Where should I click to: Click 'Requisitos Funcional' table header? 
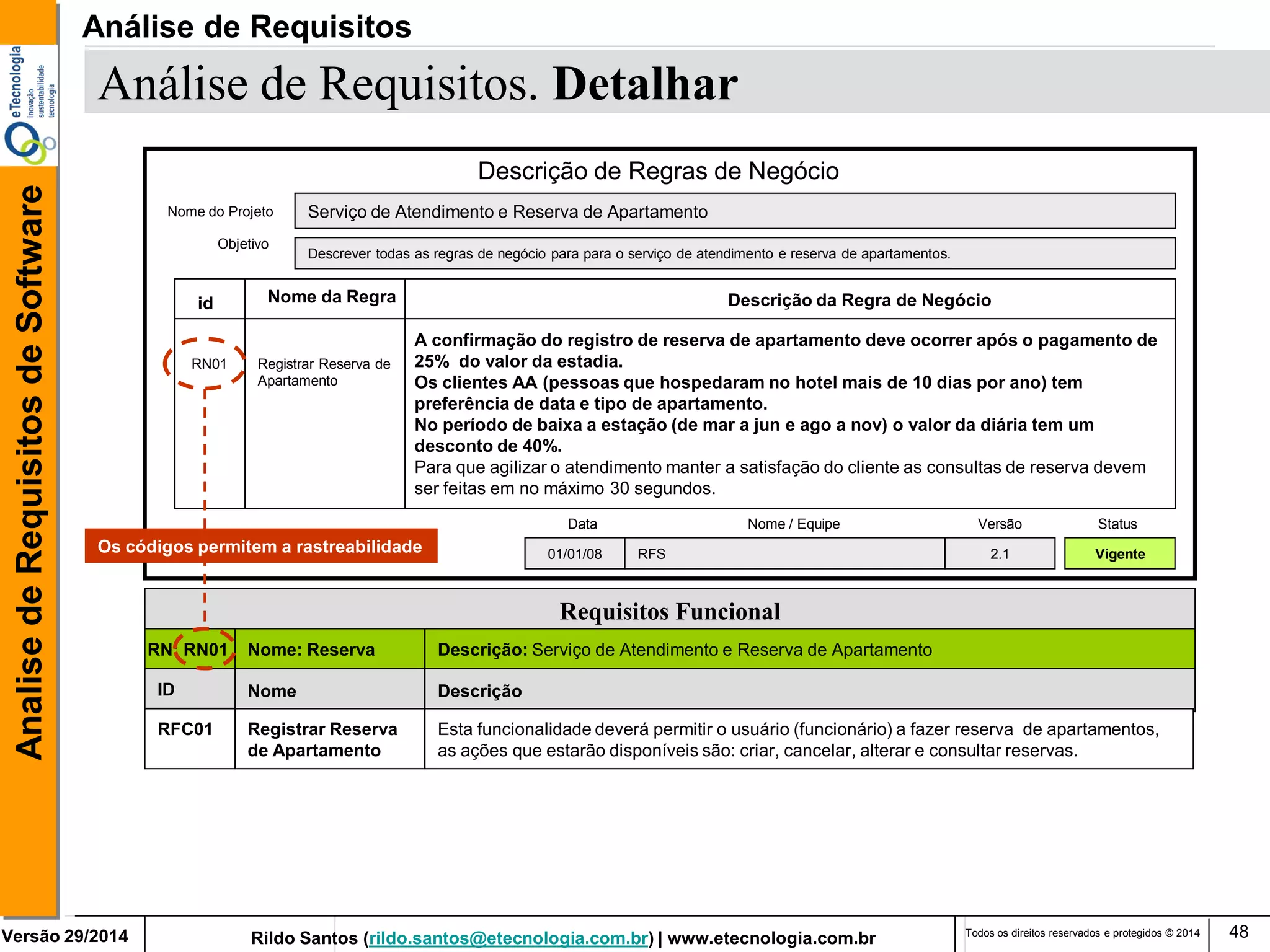tap(670, 611)
